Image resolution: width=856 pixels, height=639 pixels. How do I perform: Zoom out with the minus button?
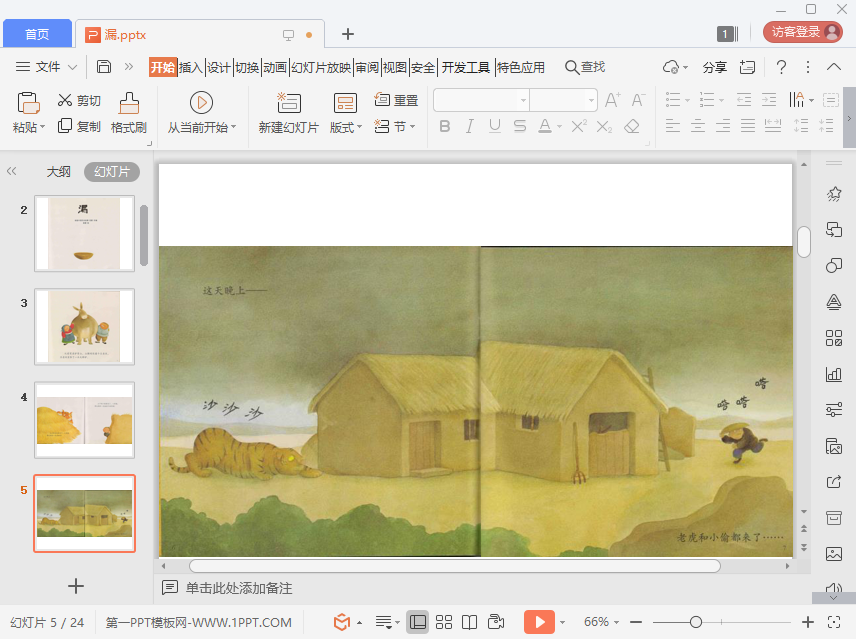pyautogui.click(x=636, y=622)
